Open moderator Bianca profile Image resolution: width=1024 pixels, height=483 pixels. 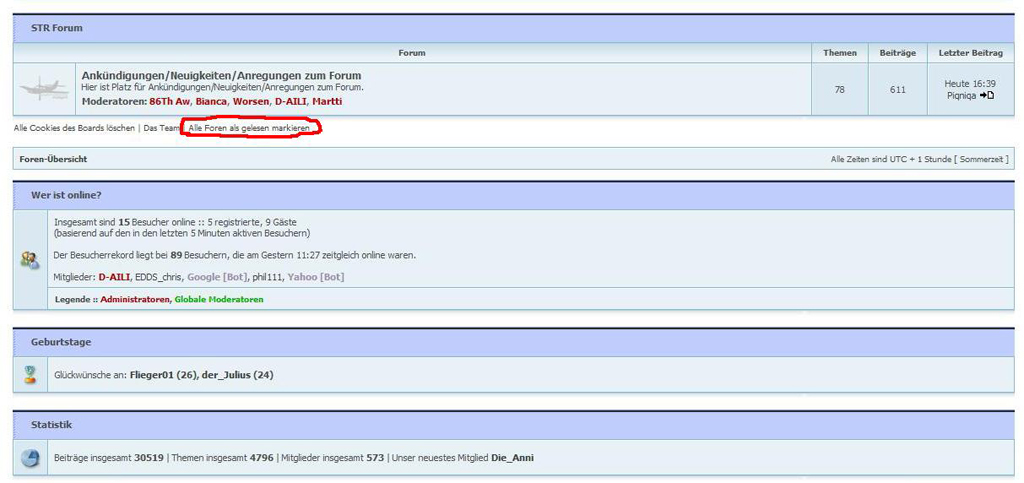point(211,102)
